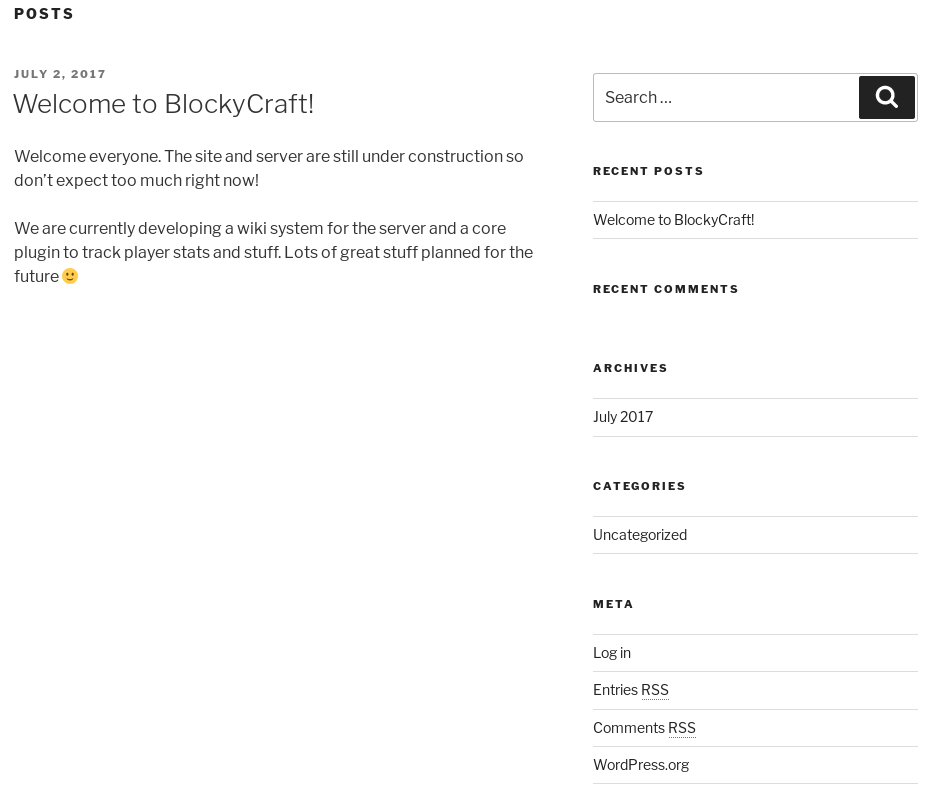Viewport: 941px width, 786px height.
Task: Click inside the Search input field
Action: (720, 97)
